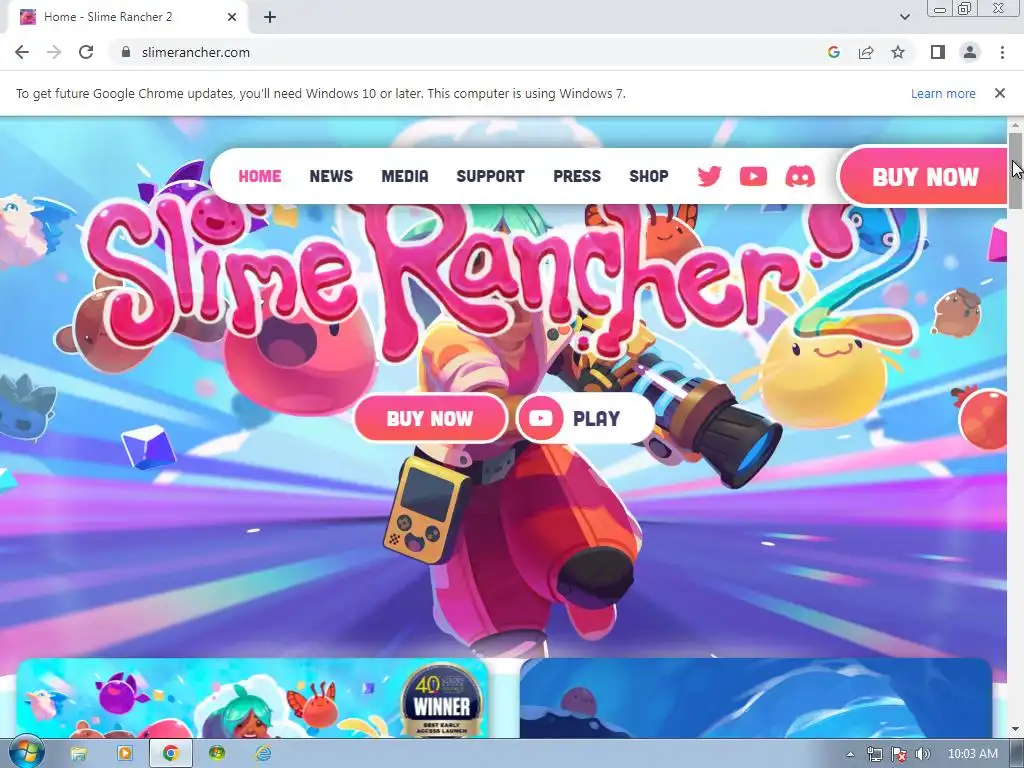Open the PRESS navigation item
1024x768 pixels.
pyautogui.click(x=577, y=176)
